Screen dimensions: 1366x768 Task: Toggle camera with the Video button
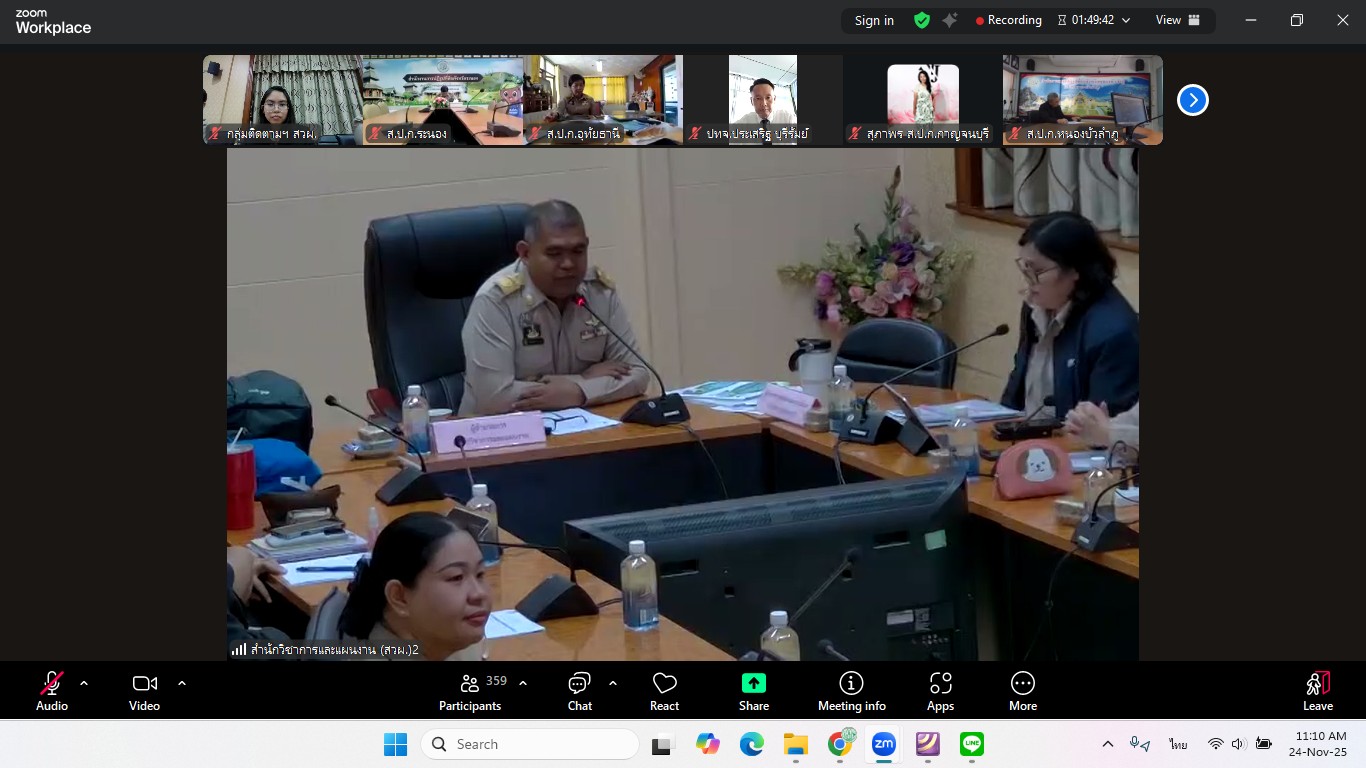[x=144, y=690]
